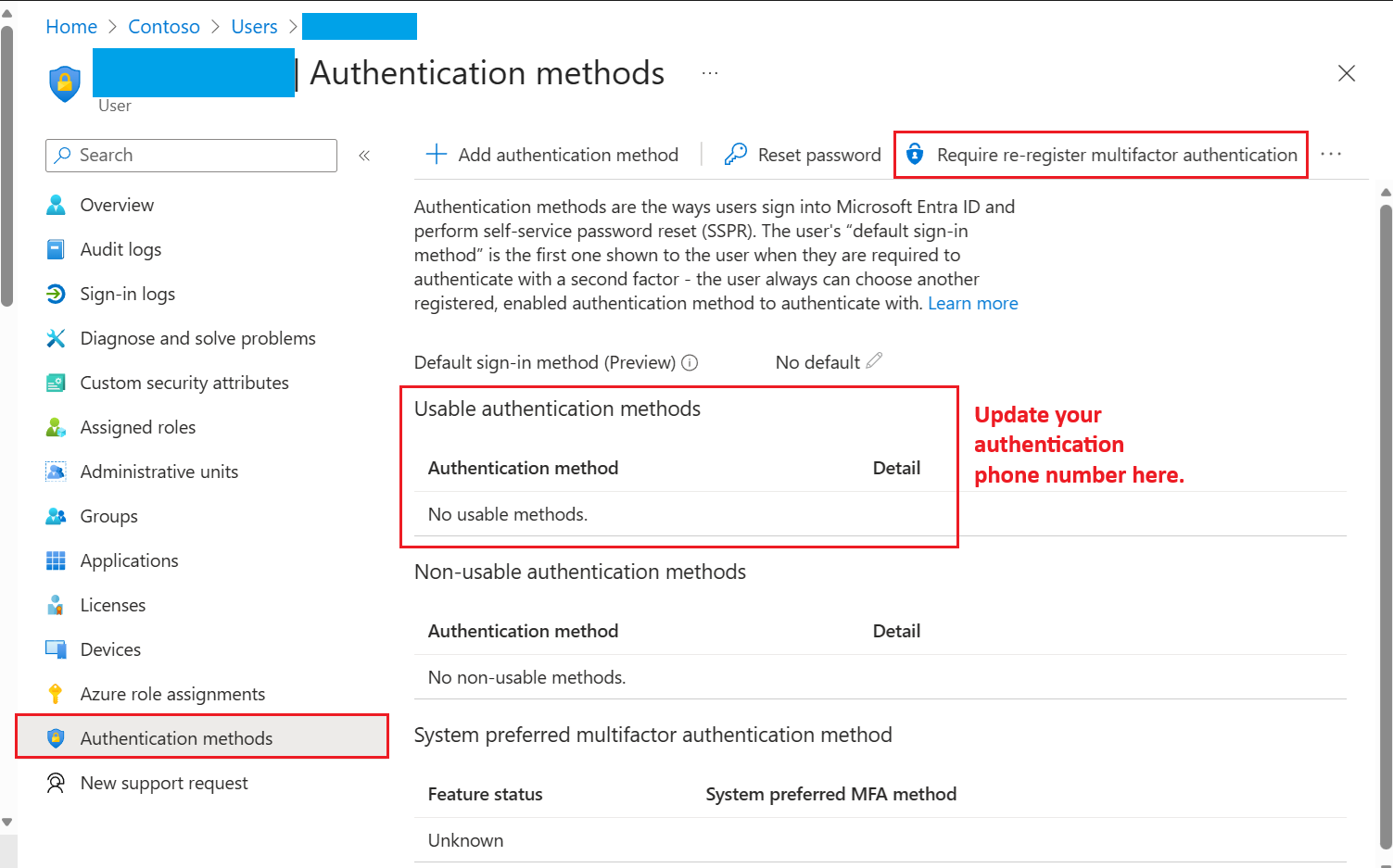The width and height of the screenshot is (1393, 868).
Task: Close the Authentication methods blade
Action: pyautogui.click(x=1347, y=73)
